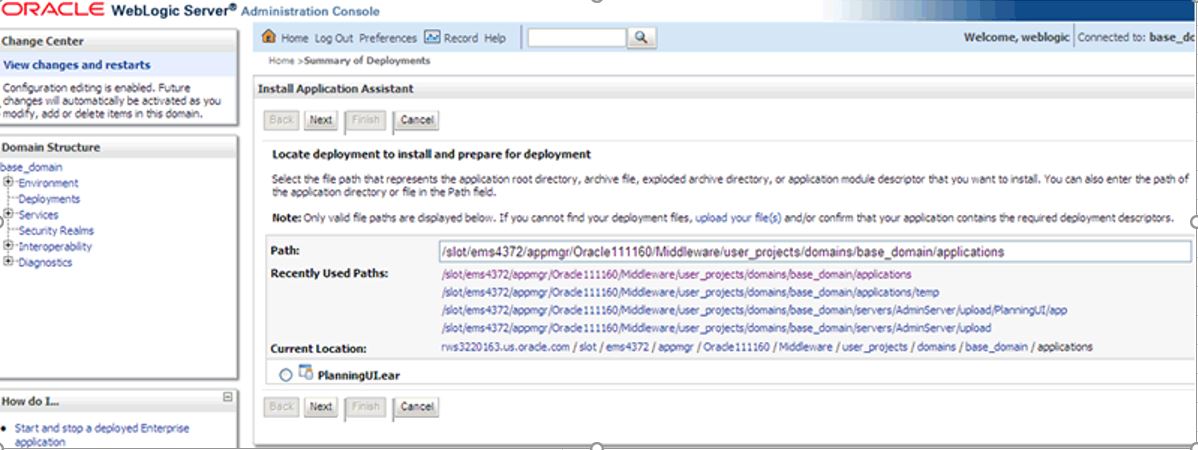This screenshot has width=1198, height=450.
Task: Click Middleware in Current Location path
Action: point(805,347)
